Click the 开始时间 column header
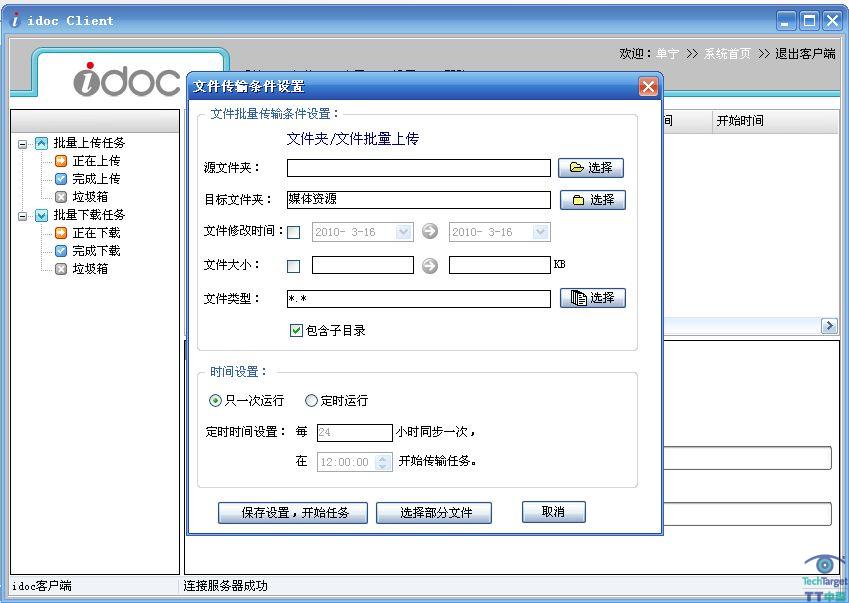Screen dimensions: 849x603 [x=774, y=121]
